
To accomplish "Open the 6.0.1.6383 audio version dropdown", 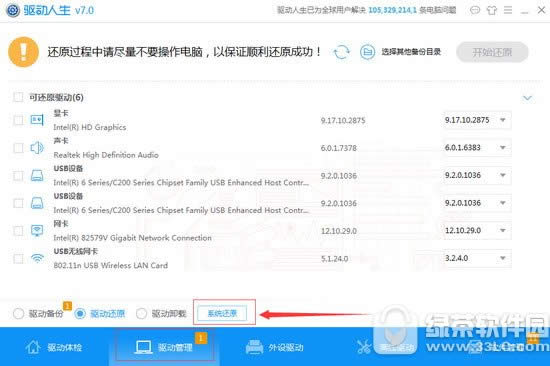I will 477,148.
